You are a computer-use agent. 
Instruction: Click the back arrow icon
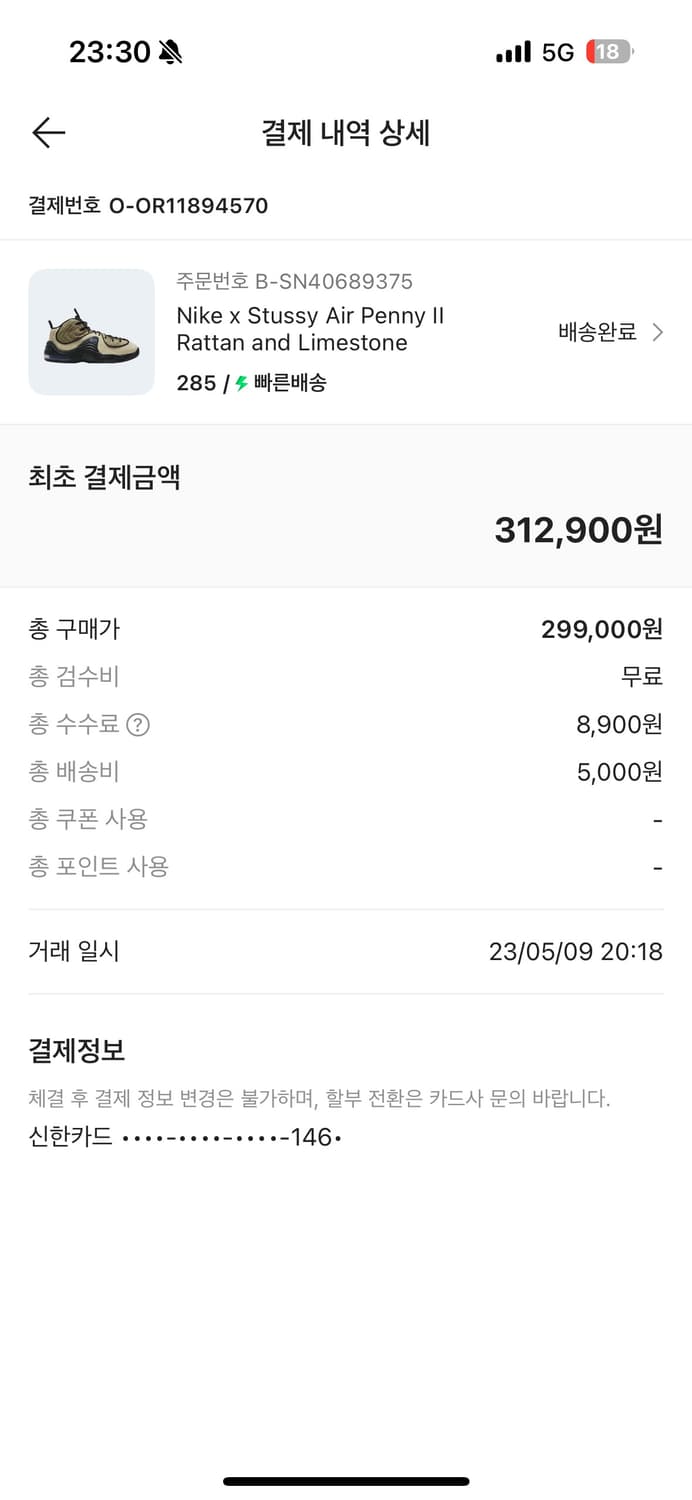pyautogui.click(x=47, y=132)
